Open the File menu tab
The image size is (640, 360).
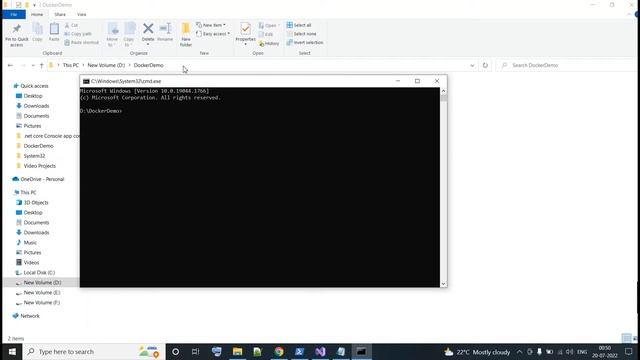pos(14,14)
